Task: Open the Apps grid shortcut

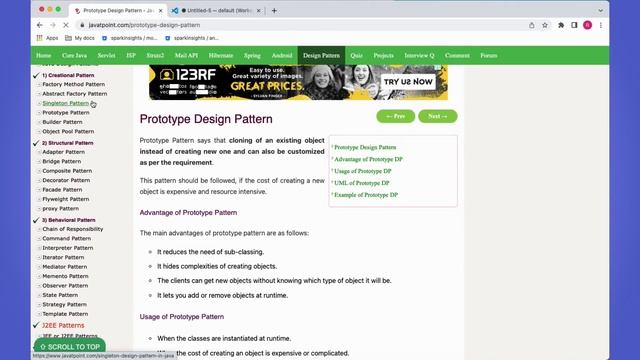Action: point(47,38)
